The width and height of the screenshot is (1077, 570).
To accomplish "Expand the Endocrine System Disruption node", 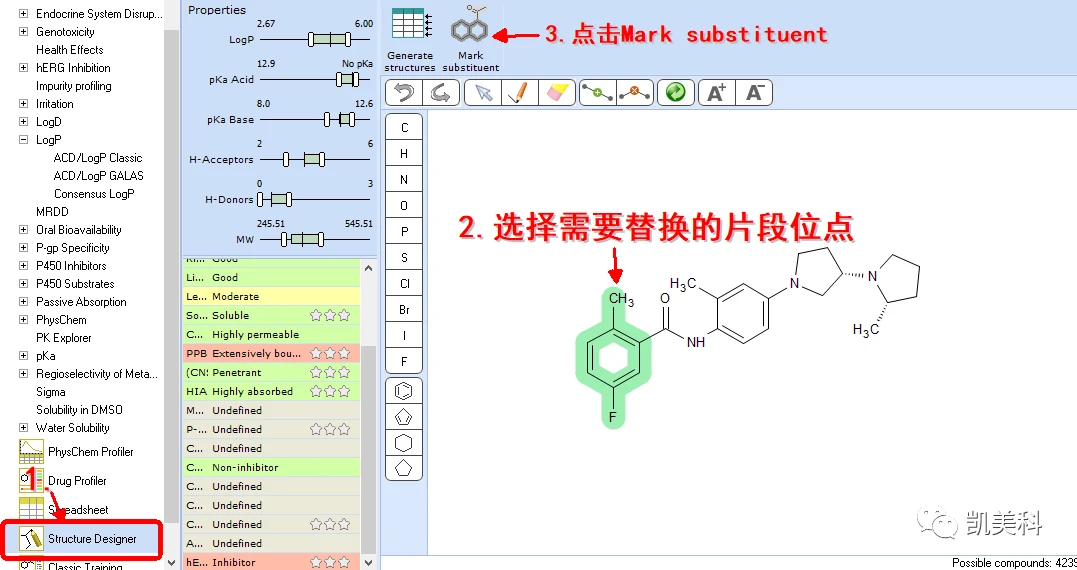I will 23,14.
